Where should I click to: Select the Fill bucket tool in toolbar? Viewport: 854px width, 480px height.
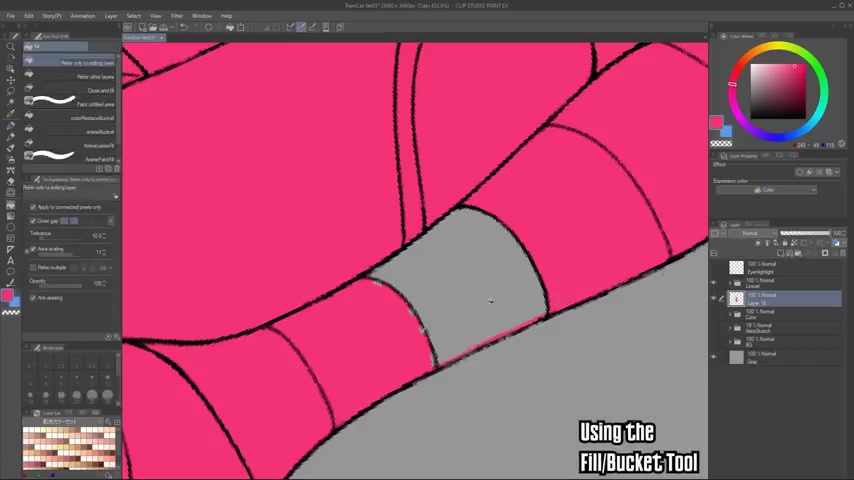pyautogui.click(x=10, y=205)
